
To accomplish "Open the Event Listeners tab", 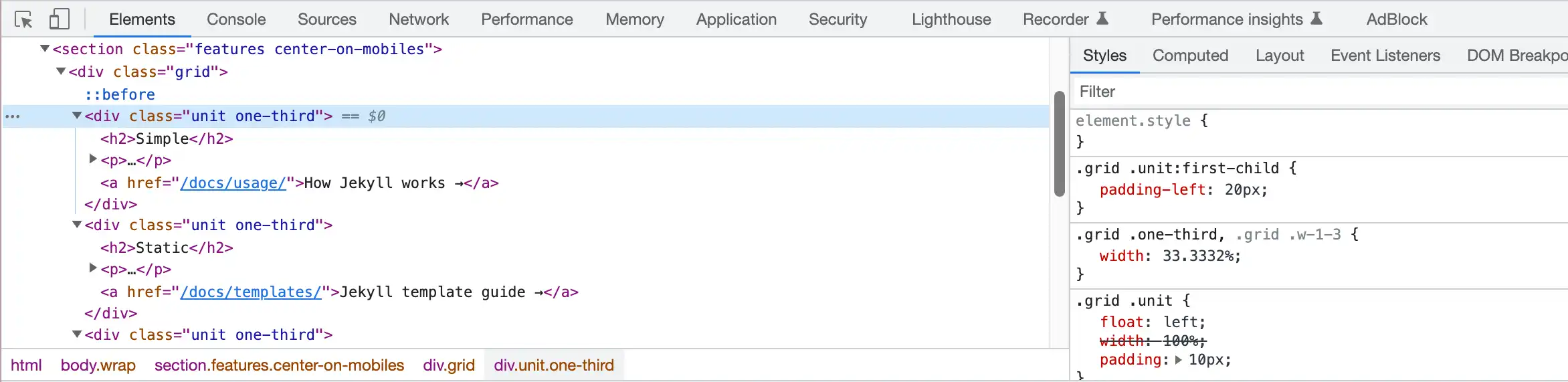I will (1385, 56).
